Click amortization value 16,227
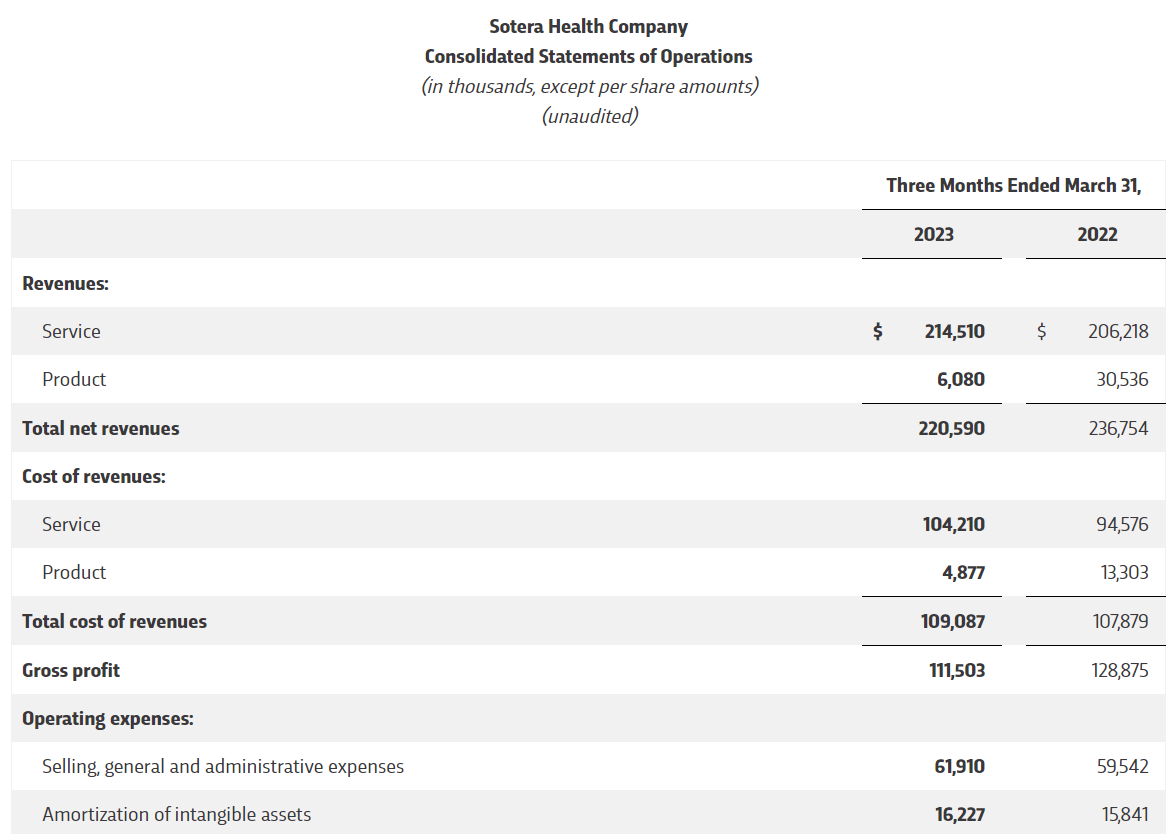 click(x=959, y=815)
